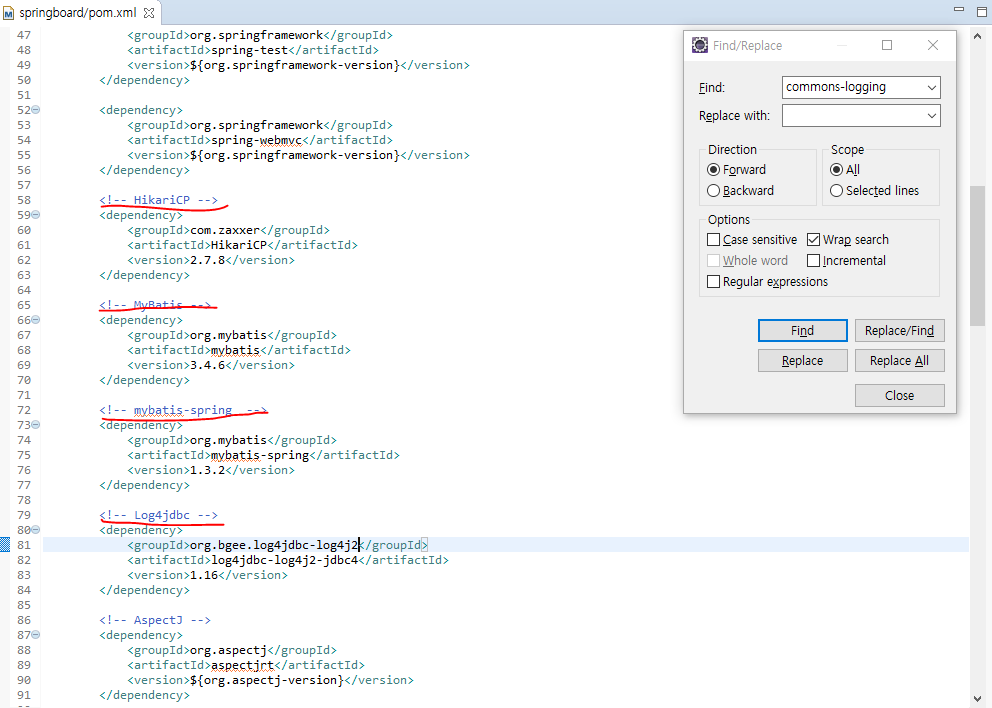
Task: Open the Find field history dropdown
Action: (931, 87)
